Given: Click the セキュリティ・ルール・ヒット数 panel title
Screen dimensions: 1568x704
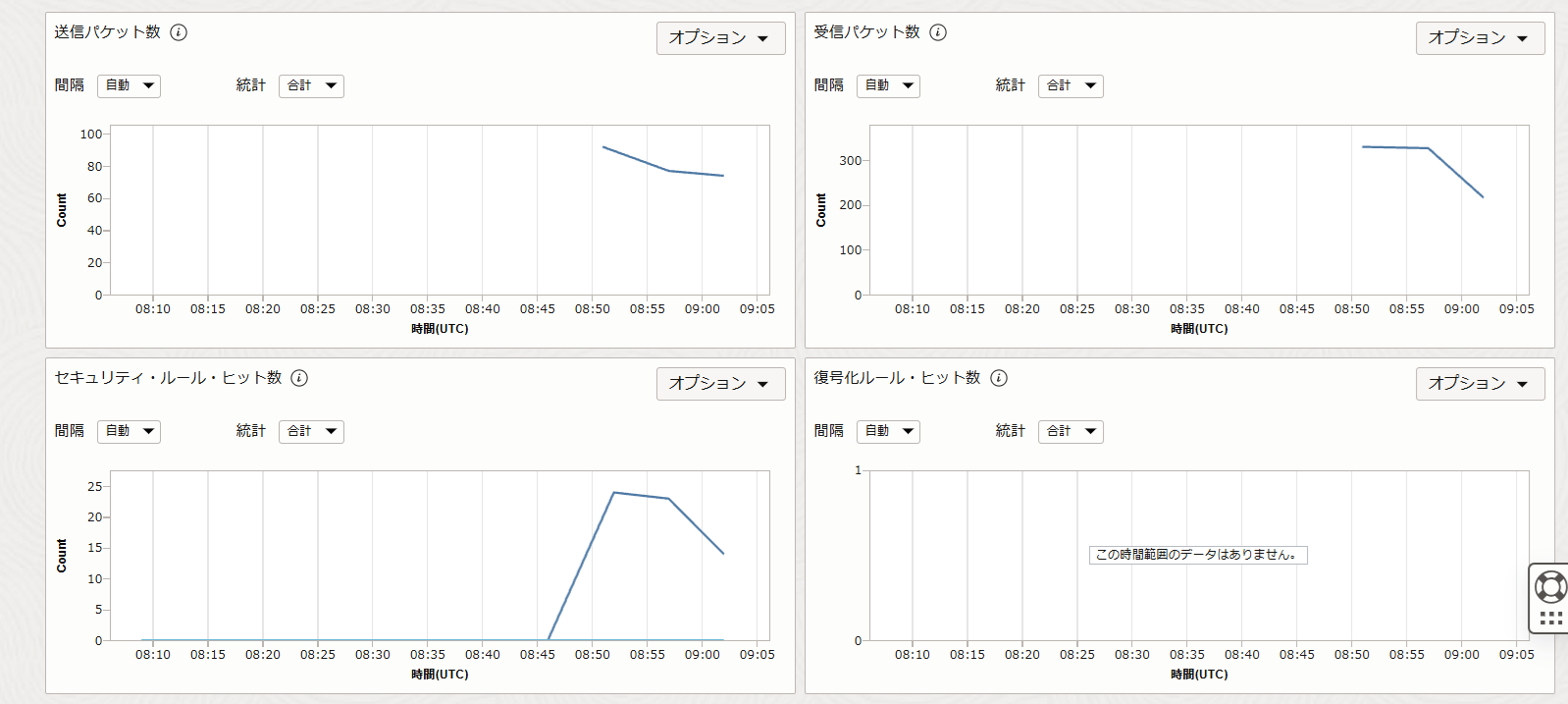Looking at the screenshot, I should pyautogui.click(x=168, y=378).
